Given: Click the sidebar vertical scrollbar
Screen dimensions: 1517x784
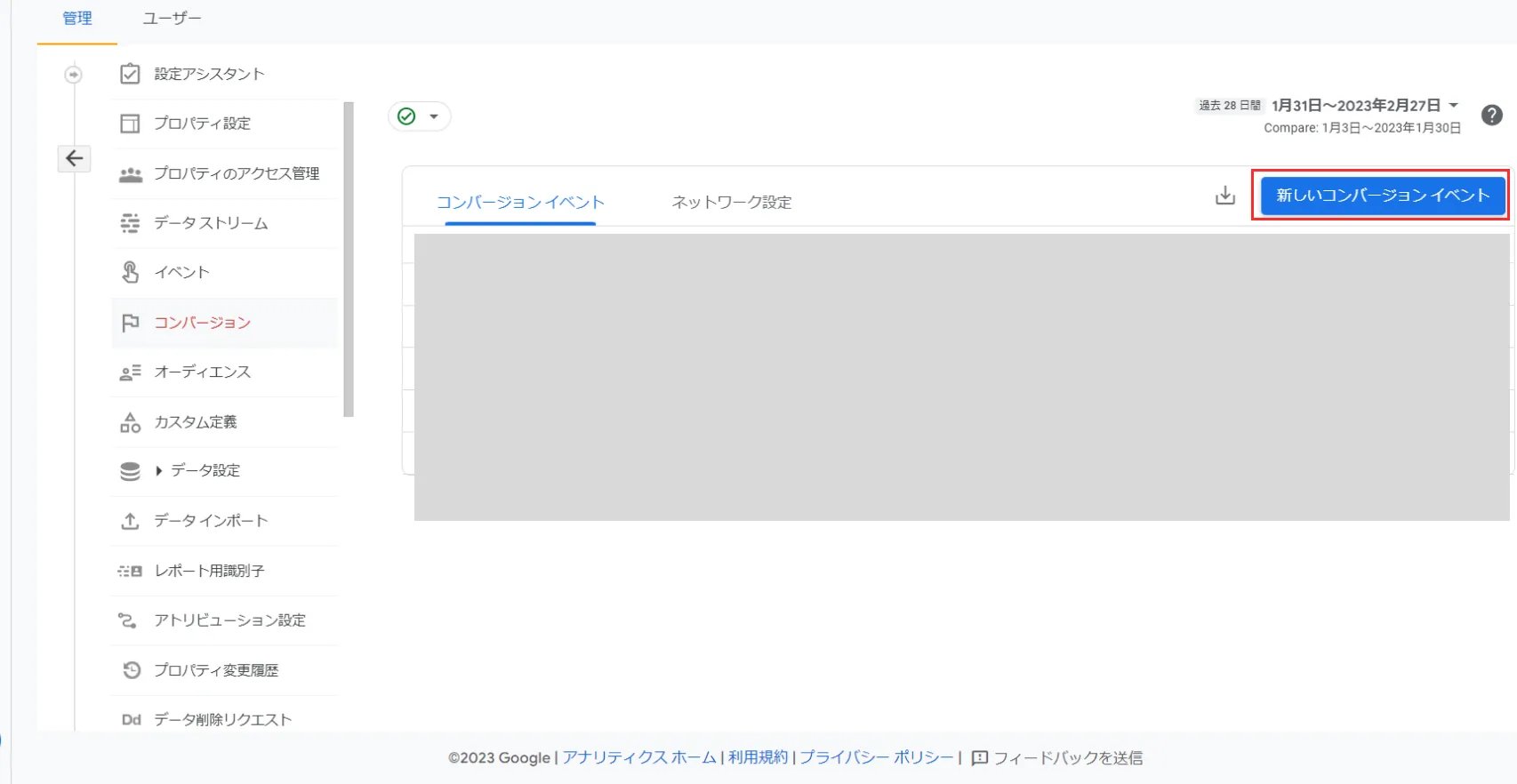Looking at the screenshot, I should pos(349,258).
